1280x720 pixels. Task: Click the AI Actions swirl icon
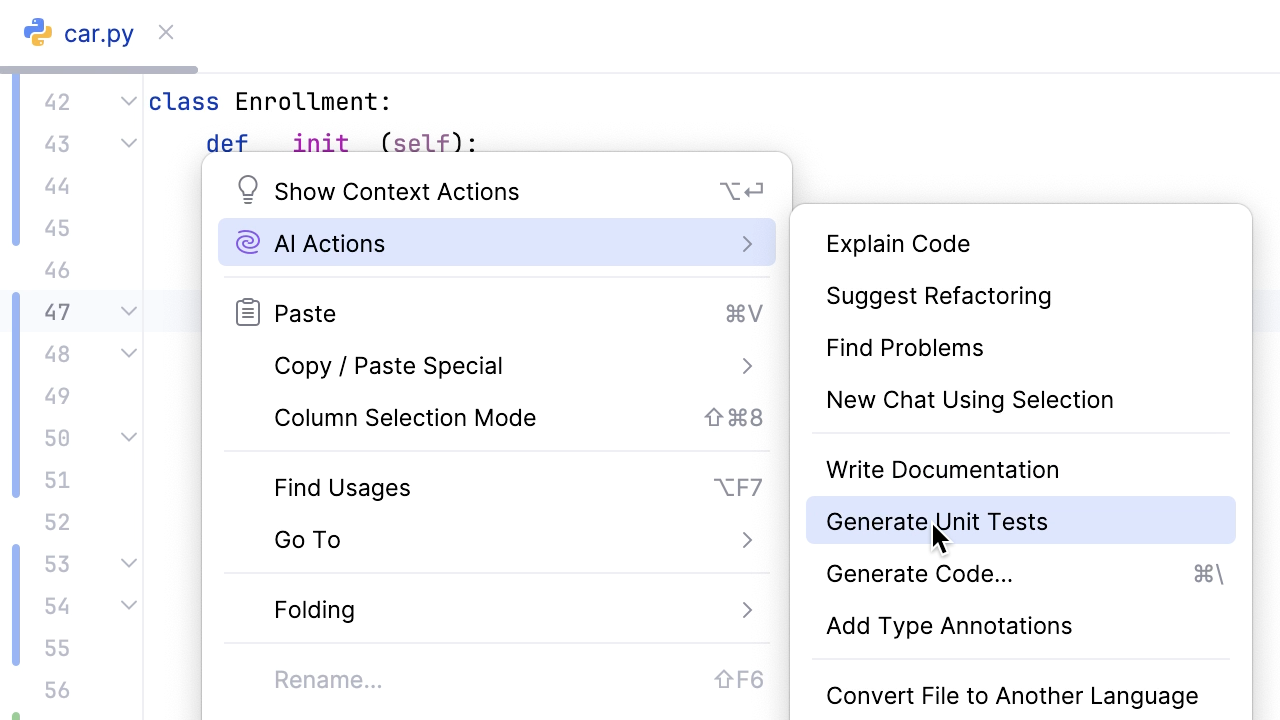coord(247,243)
